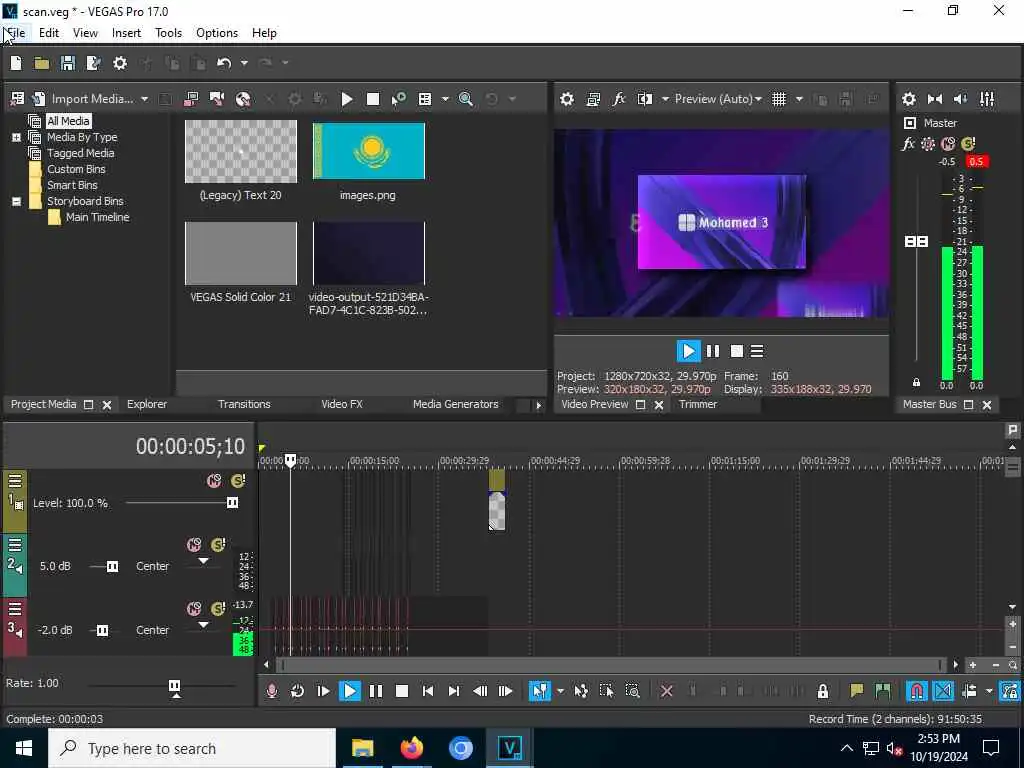
Task: Pause timeline playback
Action: (x=376, y=691)
